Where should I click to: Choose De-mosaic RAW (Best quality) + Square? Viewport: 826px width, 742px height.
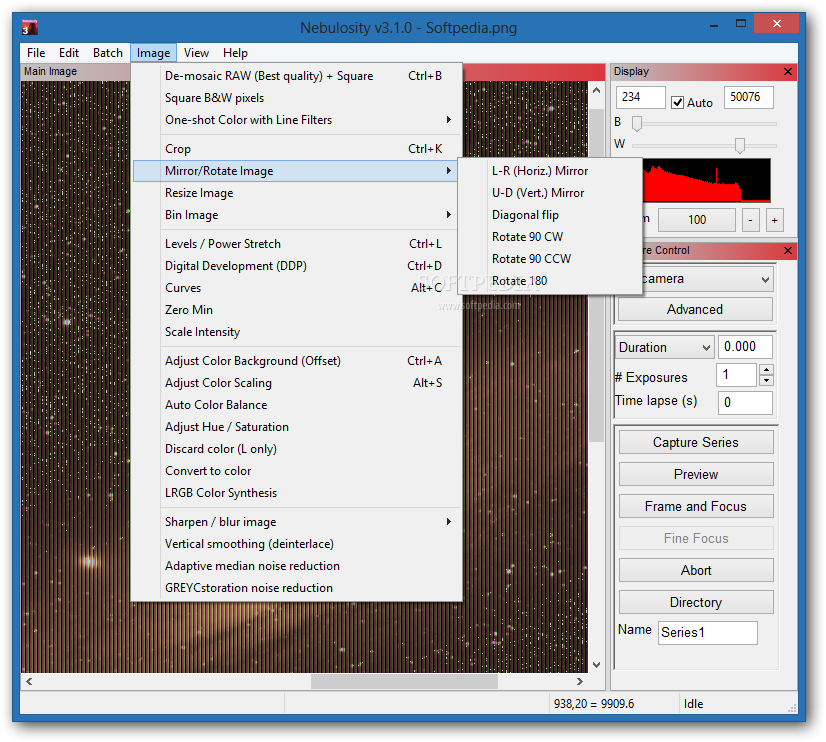point(296,76)
